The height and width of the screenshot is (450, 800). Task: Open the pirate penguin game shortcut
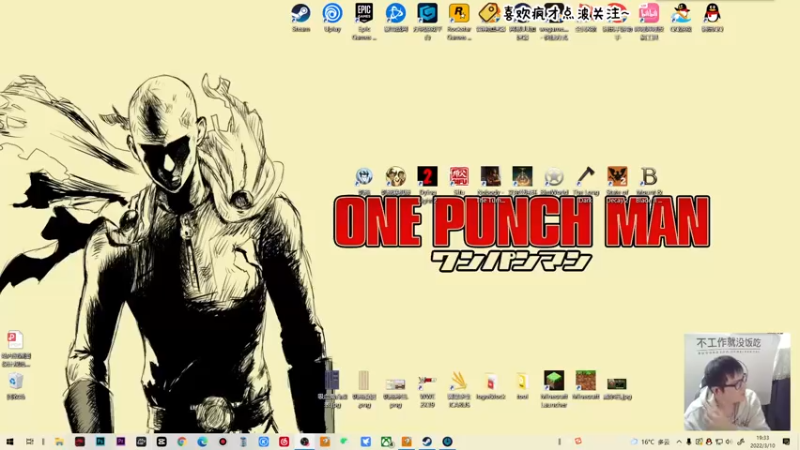click(x=681, y=17)
